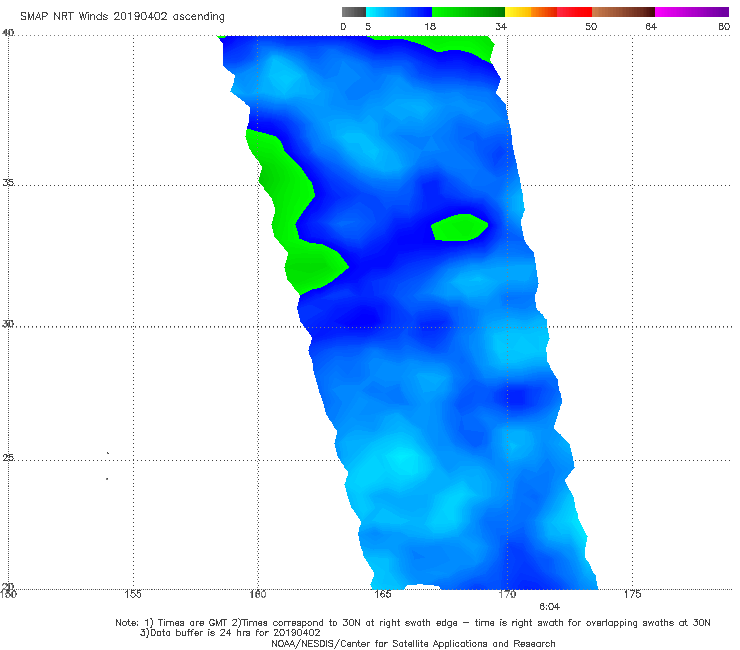Click the isolated green oval wind patch

[459, 228]
